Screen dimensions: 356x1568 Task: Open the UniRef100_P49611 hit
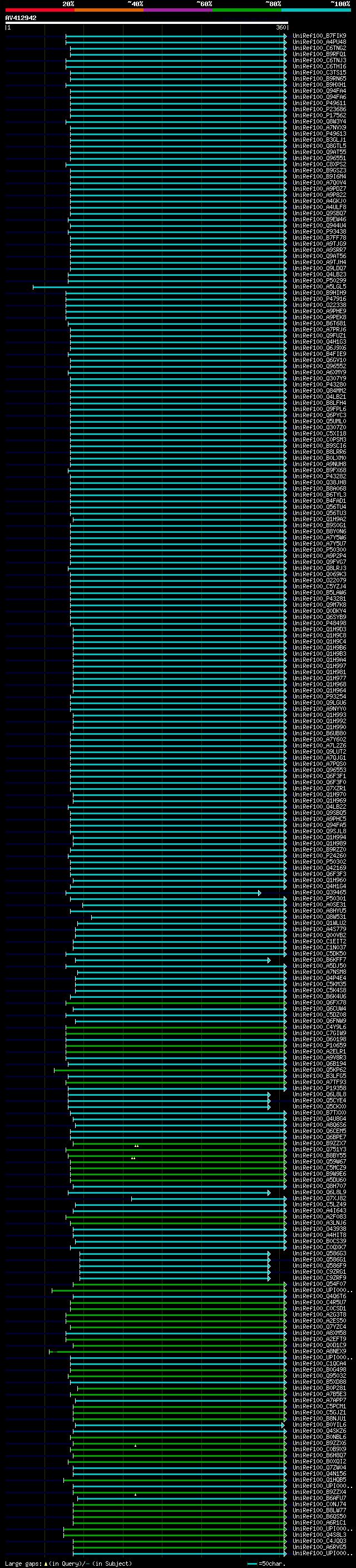click(319, 103)
